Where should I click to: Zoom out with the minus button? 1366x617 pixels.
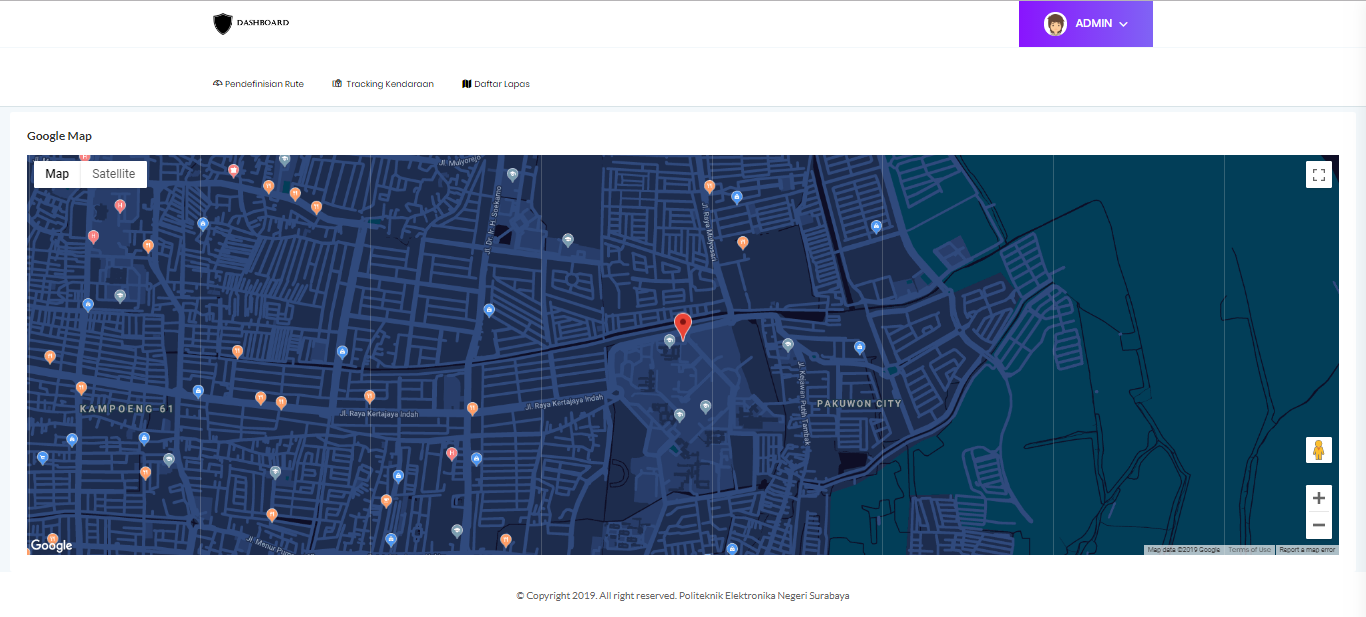1318,525
